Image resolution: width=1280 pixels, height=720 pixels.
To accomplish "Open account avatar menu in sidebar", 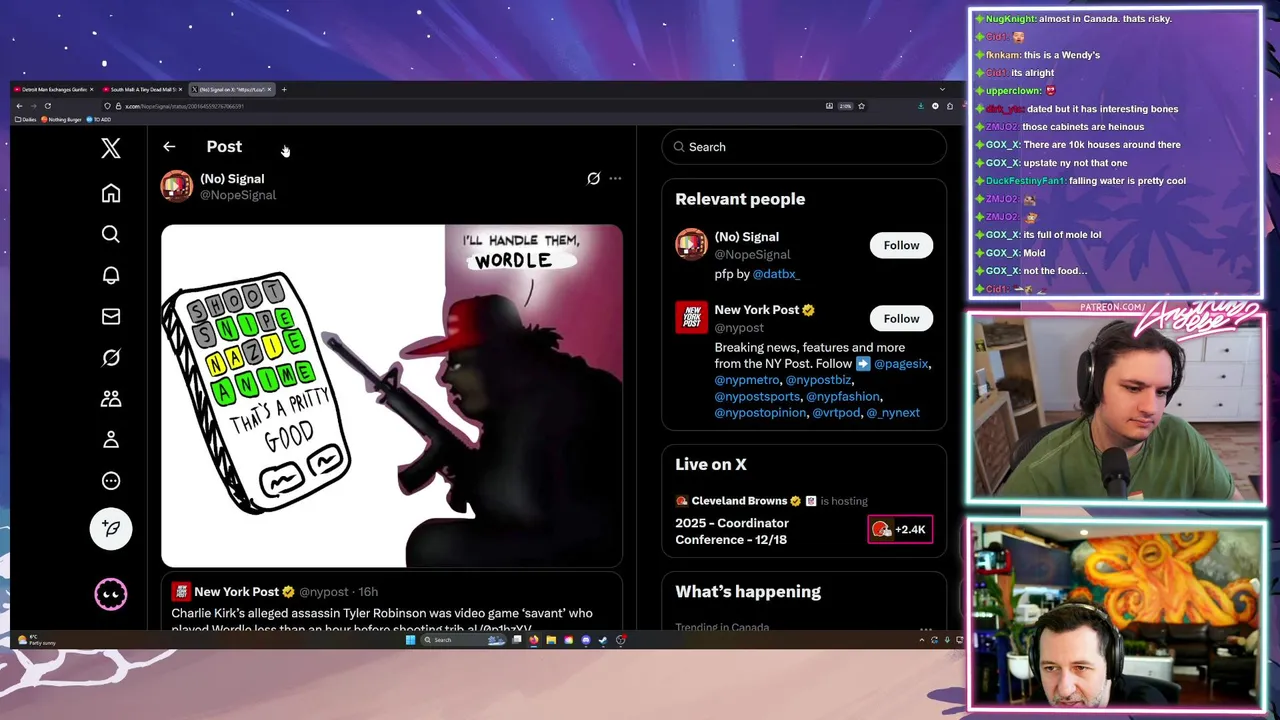I will (111, 594).
